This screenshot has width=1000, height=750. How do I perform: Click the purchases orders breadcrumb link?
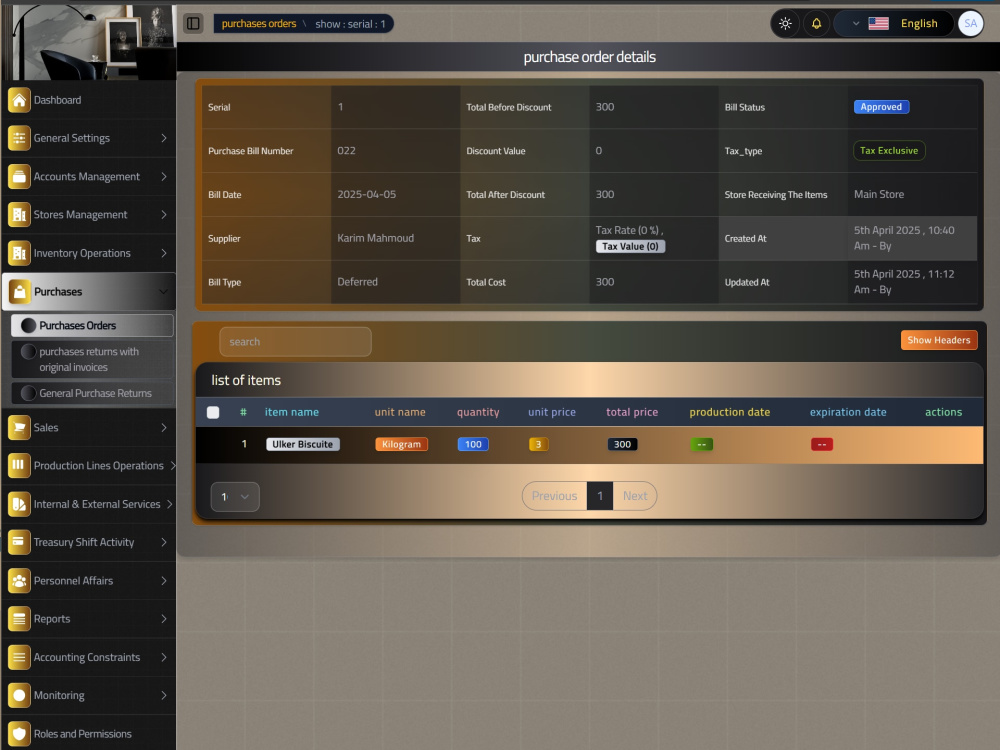point(259,24)
